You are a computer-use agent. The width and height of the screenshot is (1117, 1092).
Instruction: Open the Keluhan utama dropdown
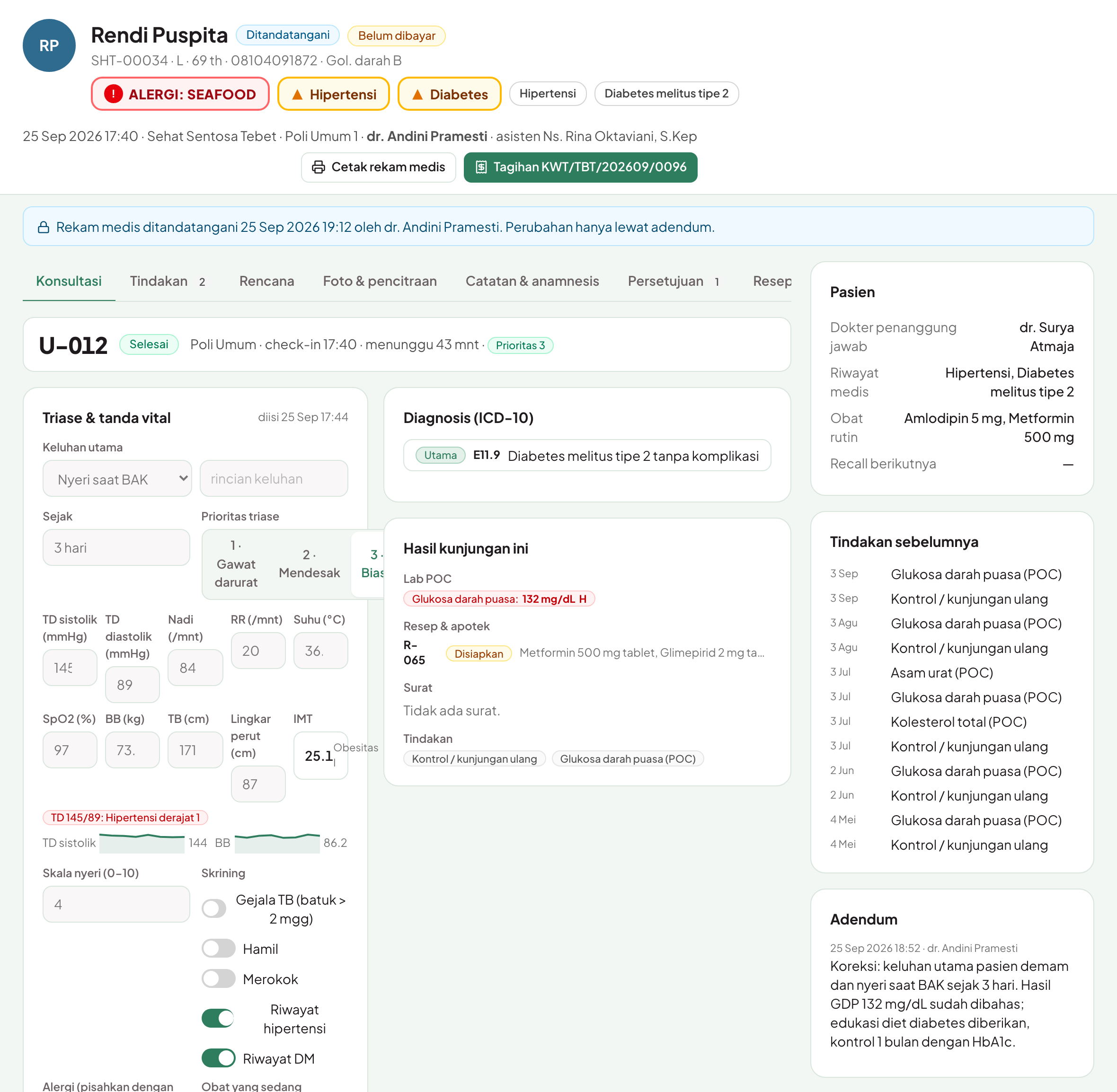tap(117, 478)
